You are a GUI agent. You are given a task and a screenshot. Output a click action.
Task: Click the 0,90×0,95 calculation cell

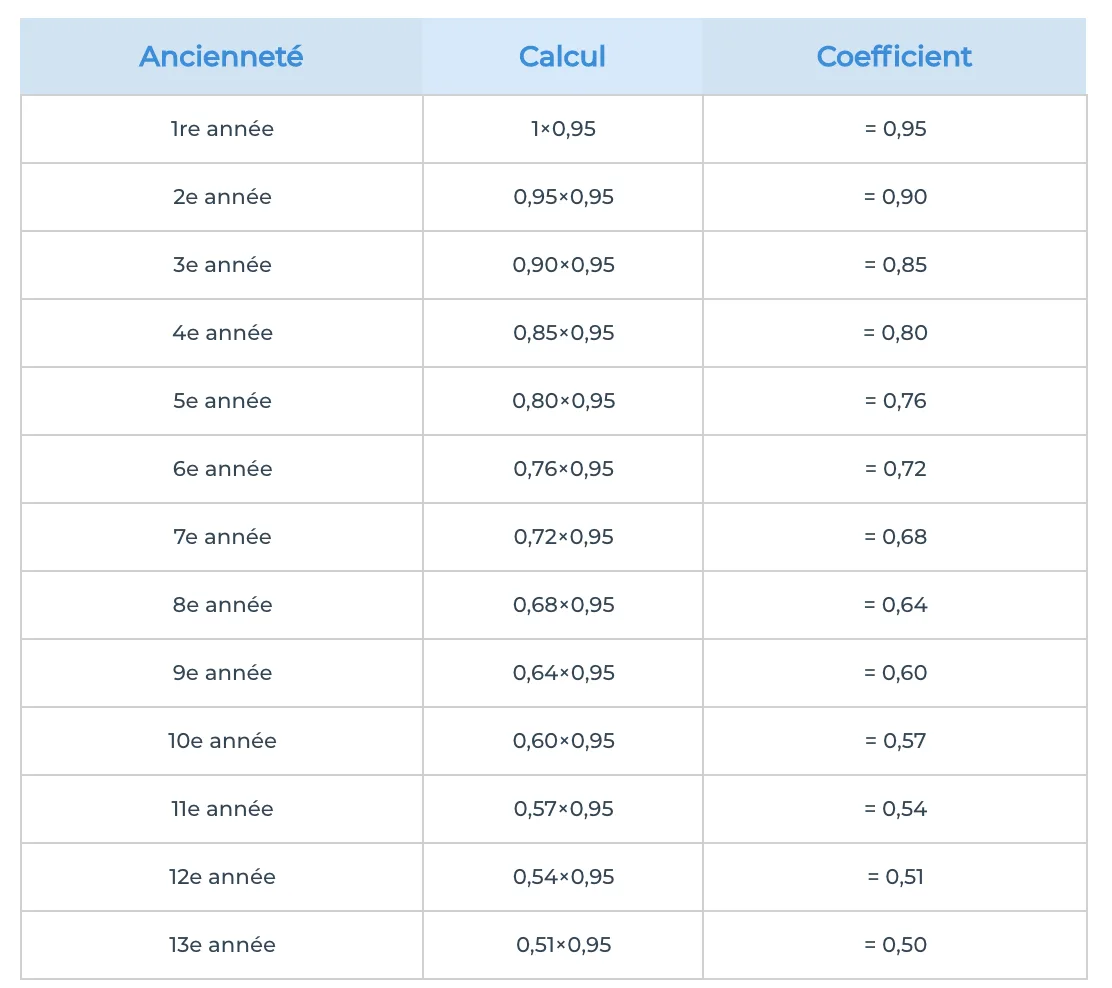pyautogui.click(x=563, y=265)
